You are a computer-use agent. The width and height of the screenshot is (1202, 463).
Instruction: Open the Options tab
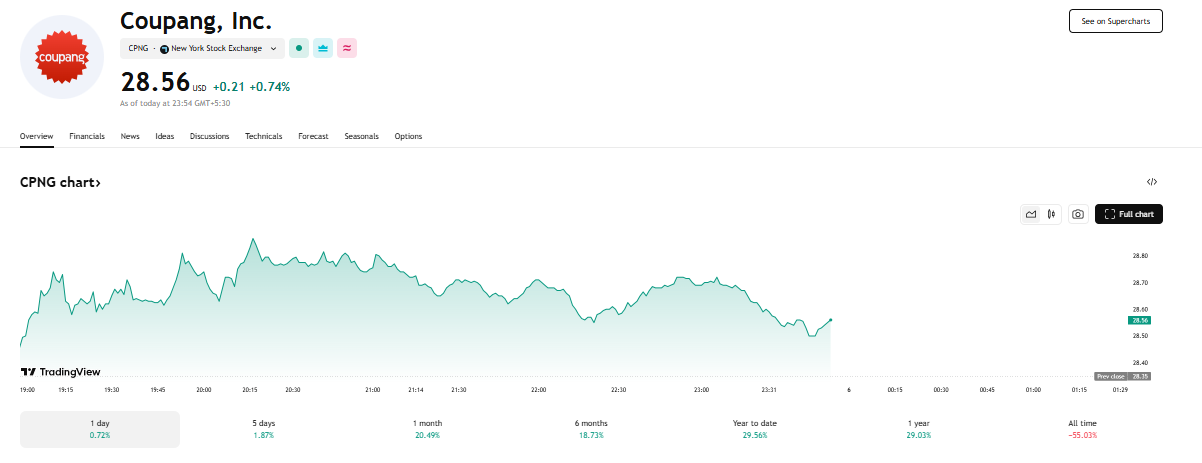[408, 136]
